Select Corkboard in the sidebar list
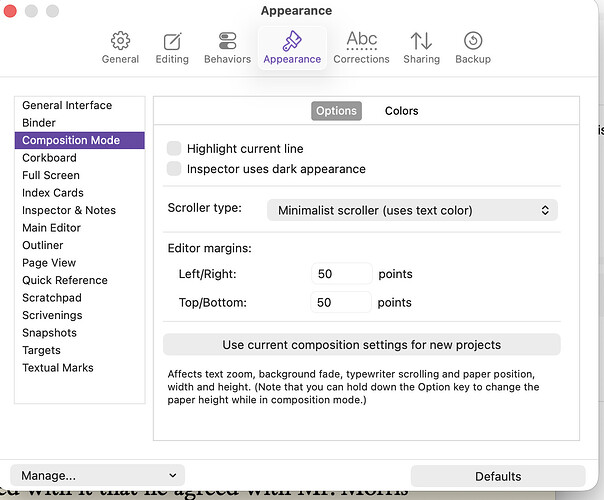The width and height of the screenshot is (604, 500). coord(80,158)
